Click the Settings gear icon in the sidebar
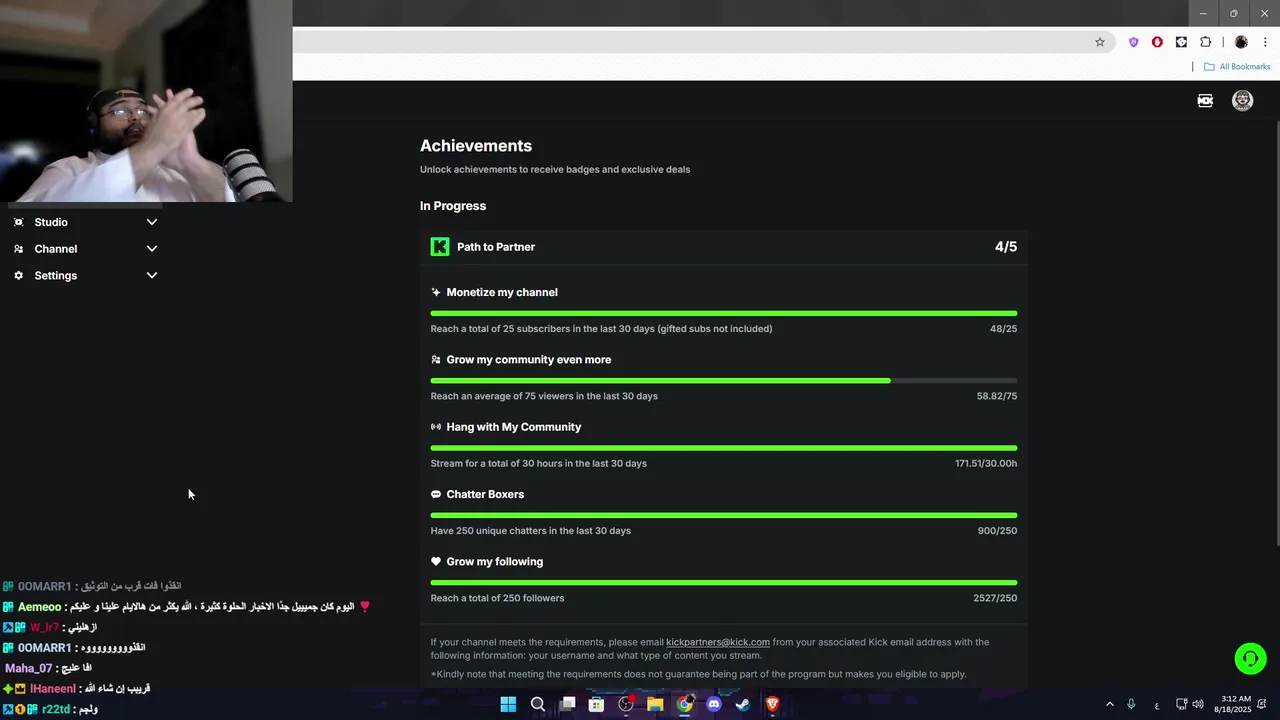The height and width of the screenshot is (720, 1280). [x=18, y=275]
